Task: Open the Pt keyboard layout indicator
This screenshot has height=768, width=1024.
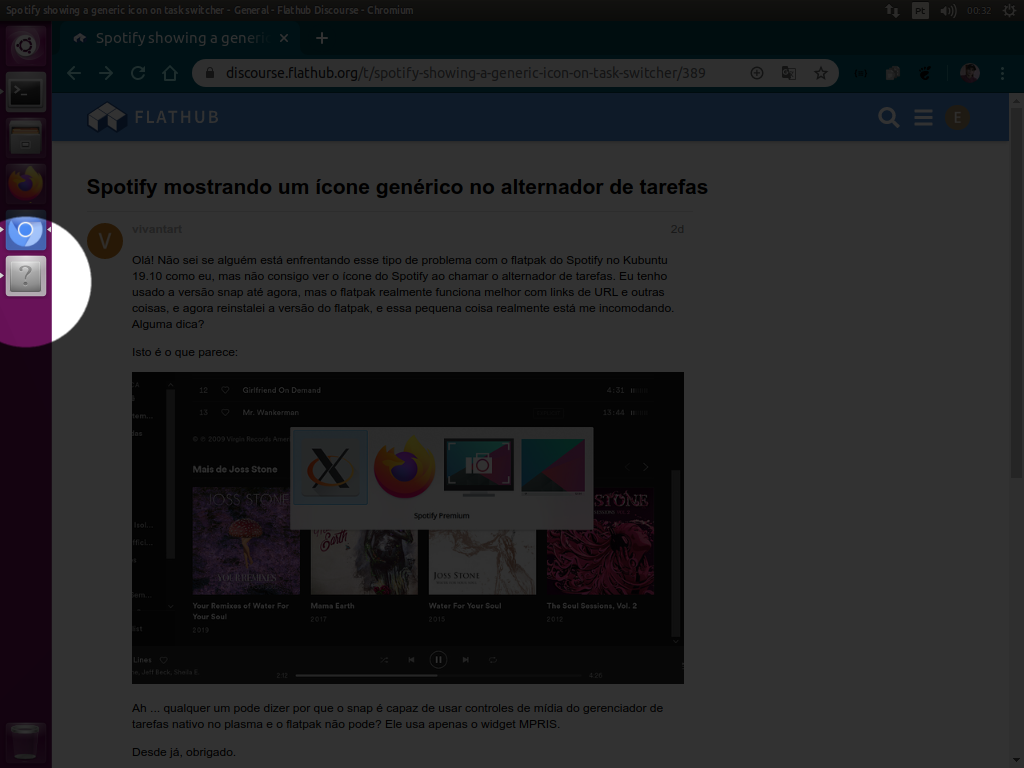Action: coord(920,10)
